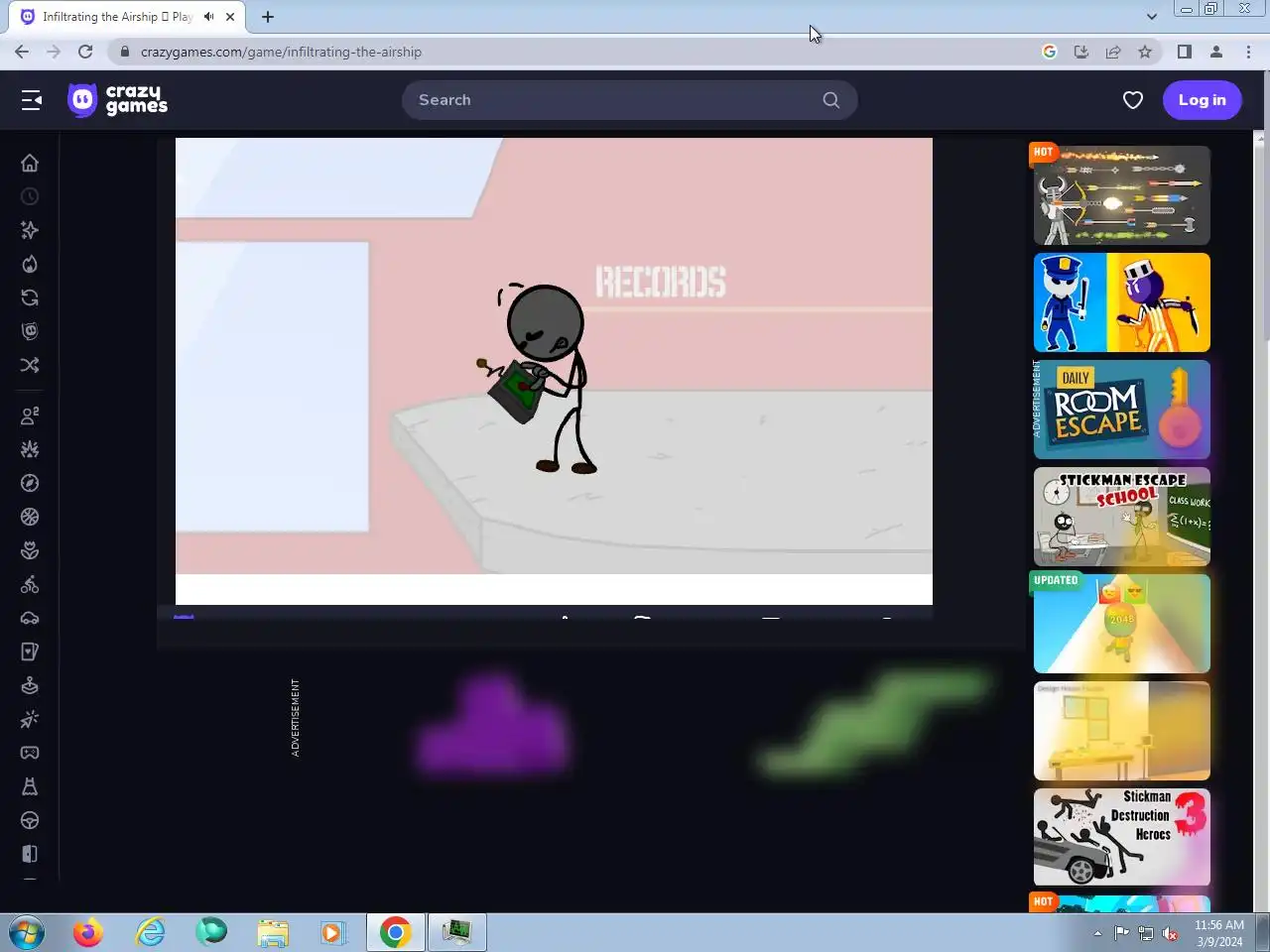Open Clicker games cursor icon
Viewport: 1270px width, 952px height.
(30, 719)
